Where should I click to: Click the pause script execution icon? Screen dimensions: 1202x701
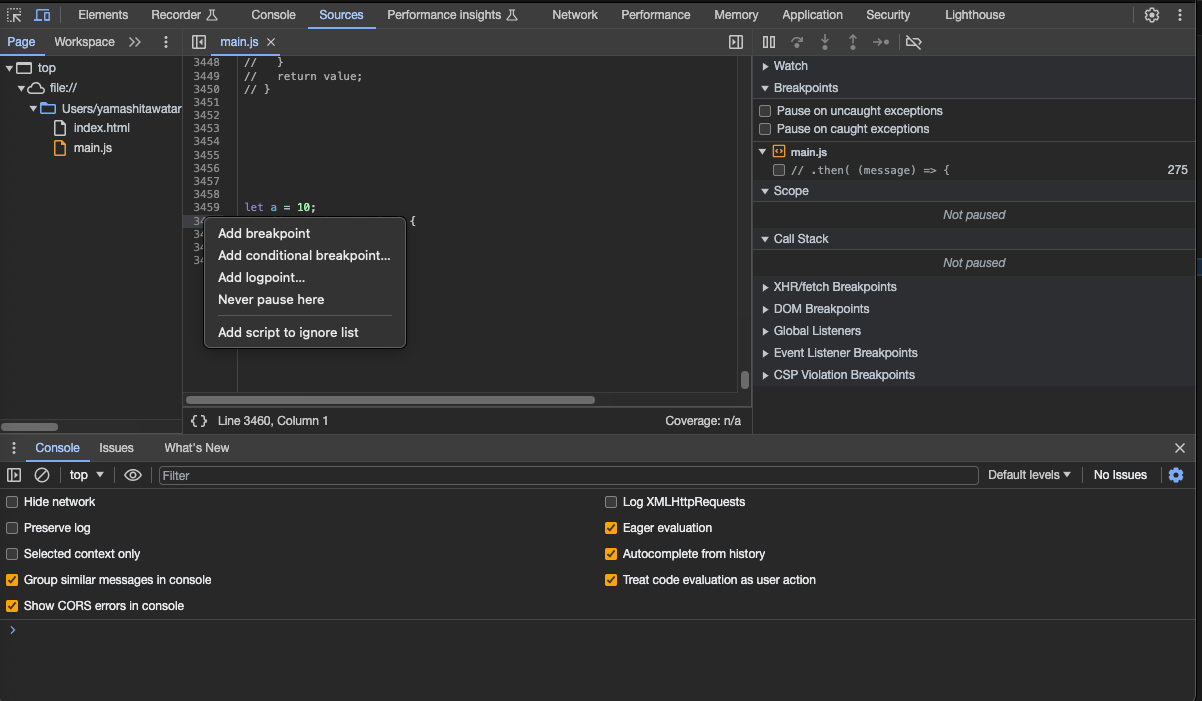coord(769,42)
